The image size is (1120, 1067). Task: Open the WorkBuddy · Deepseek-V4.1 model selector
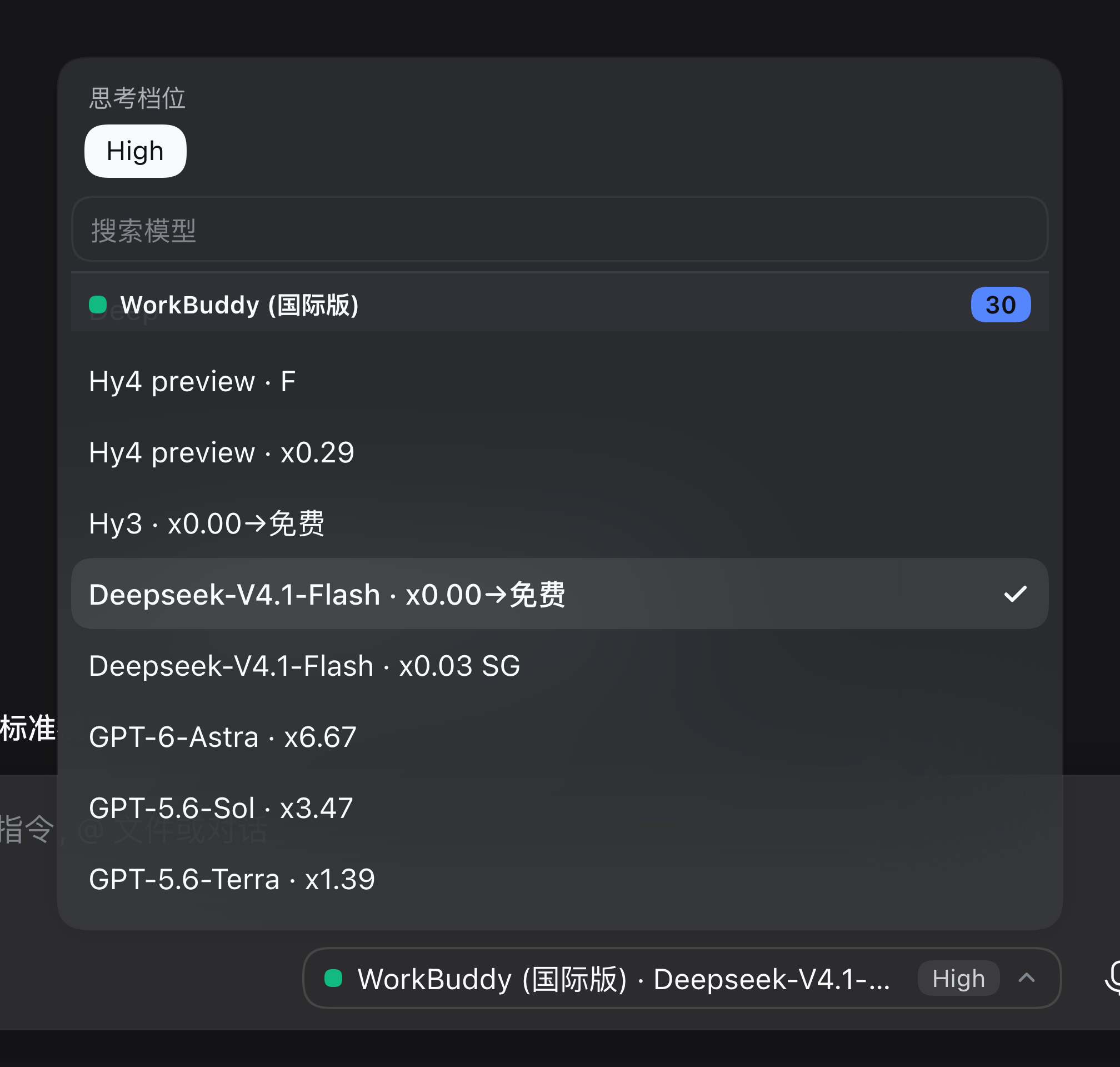pos(682,978)
